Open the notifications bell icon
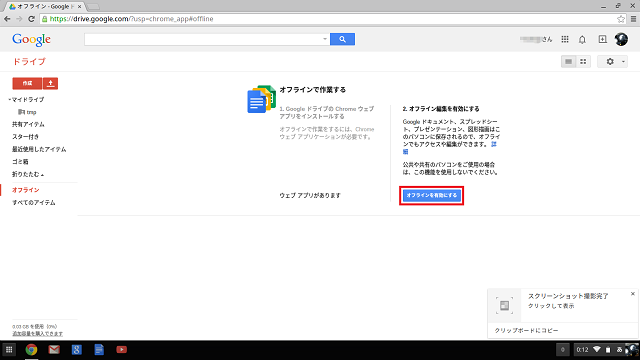The image size is (640, 360). pyautogui.click(x=582, y=39)
